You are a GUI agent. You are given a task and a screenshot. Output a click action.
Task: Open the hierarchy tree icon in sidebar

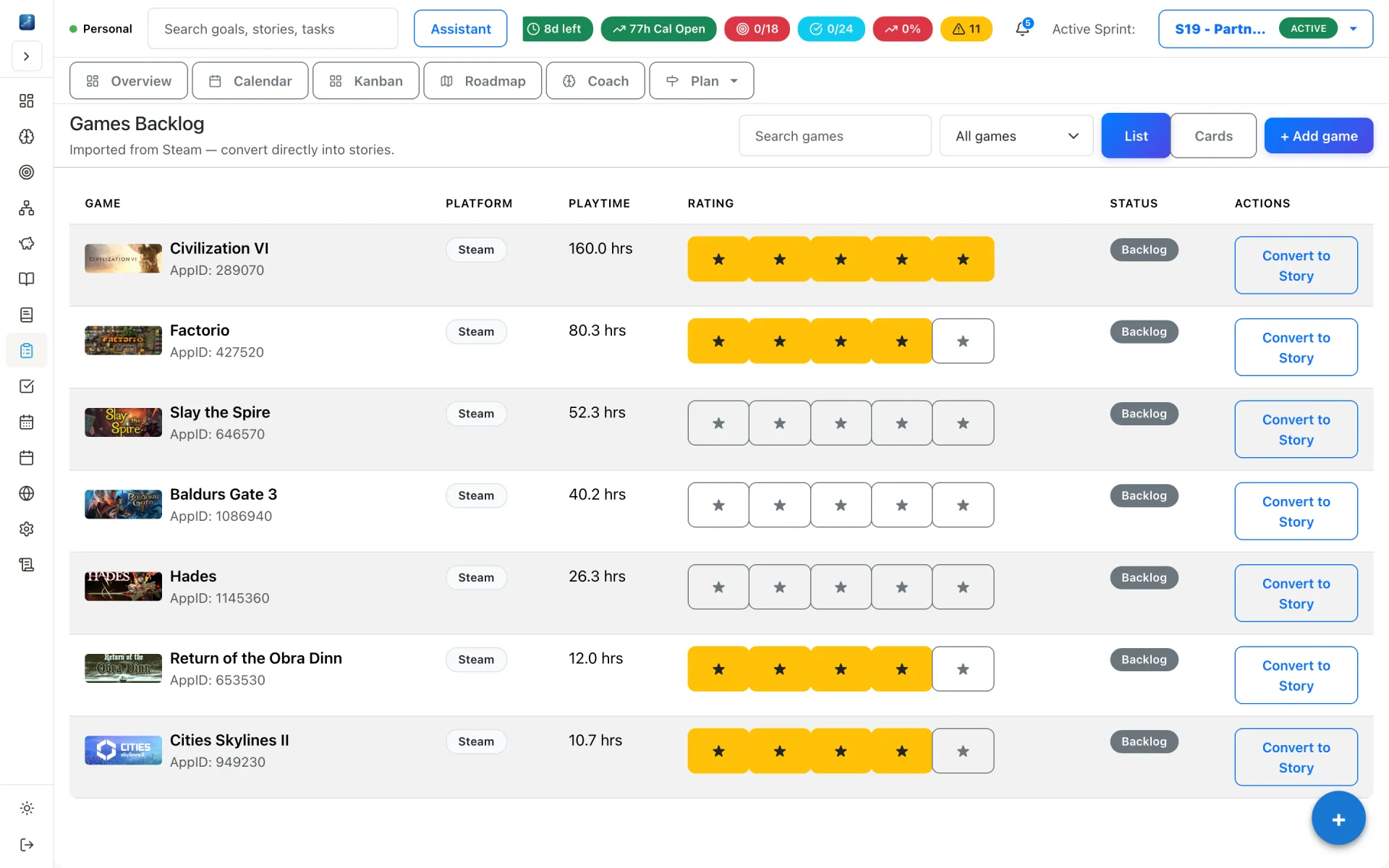pos(27,208)
